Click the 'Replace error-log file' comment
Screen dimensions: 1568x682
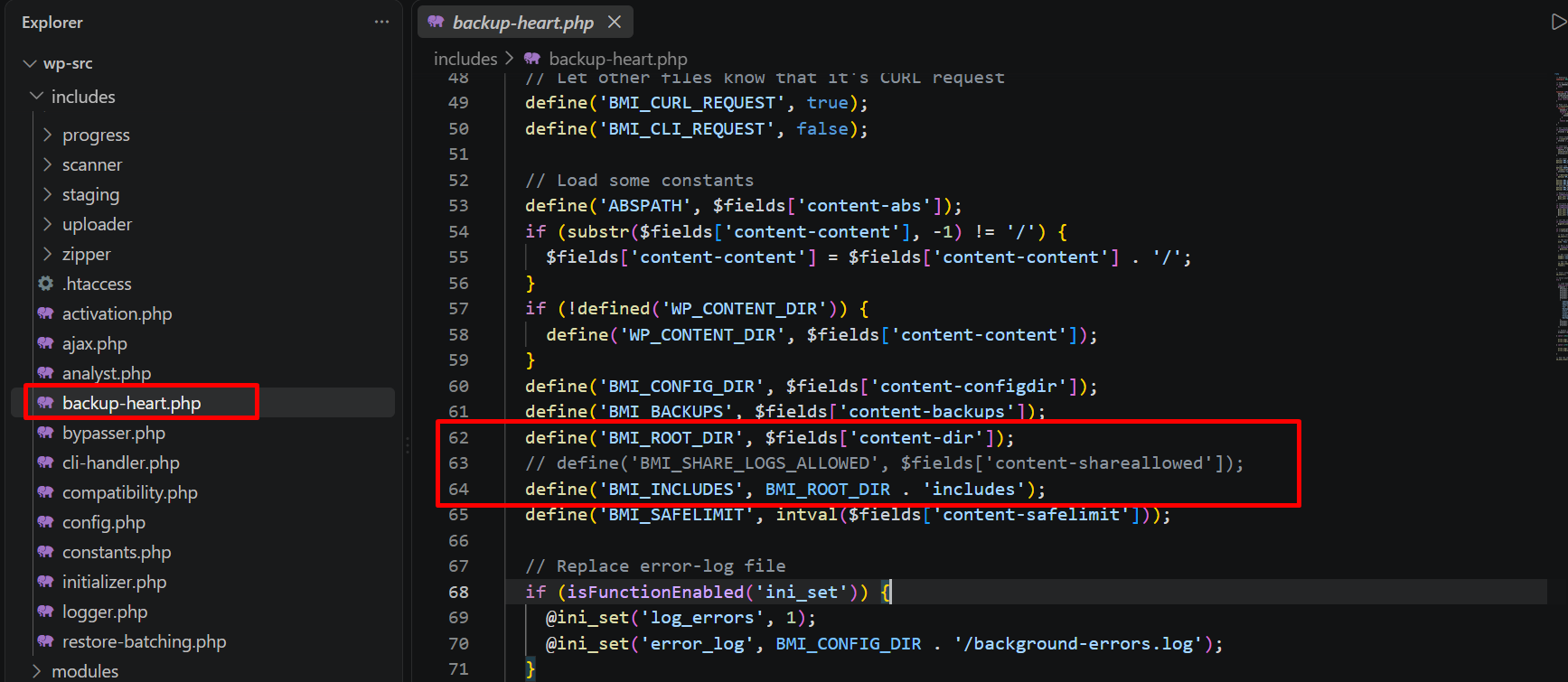[655, 565]
